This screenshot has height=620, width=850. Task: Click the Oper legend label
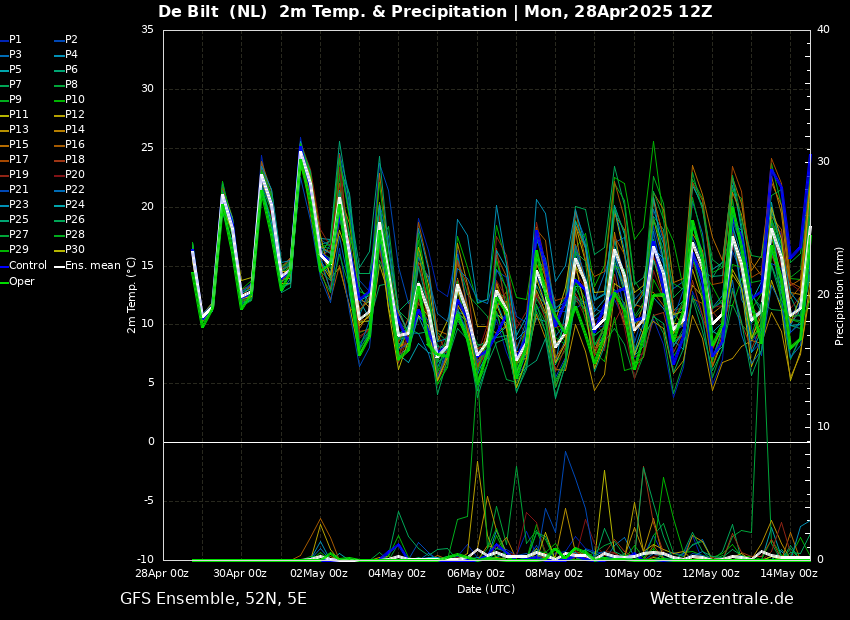pos(21,281)
